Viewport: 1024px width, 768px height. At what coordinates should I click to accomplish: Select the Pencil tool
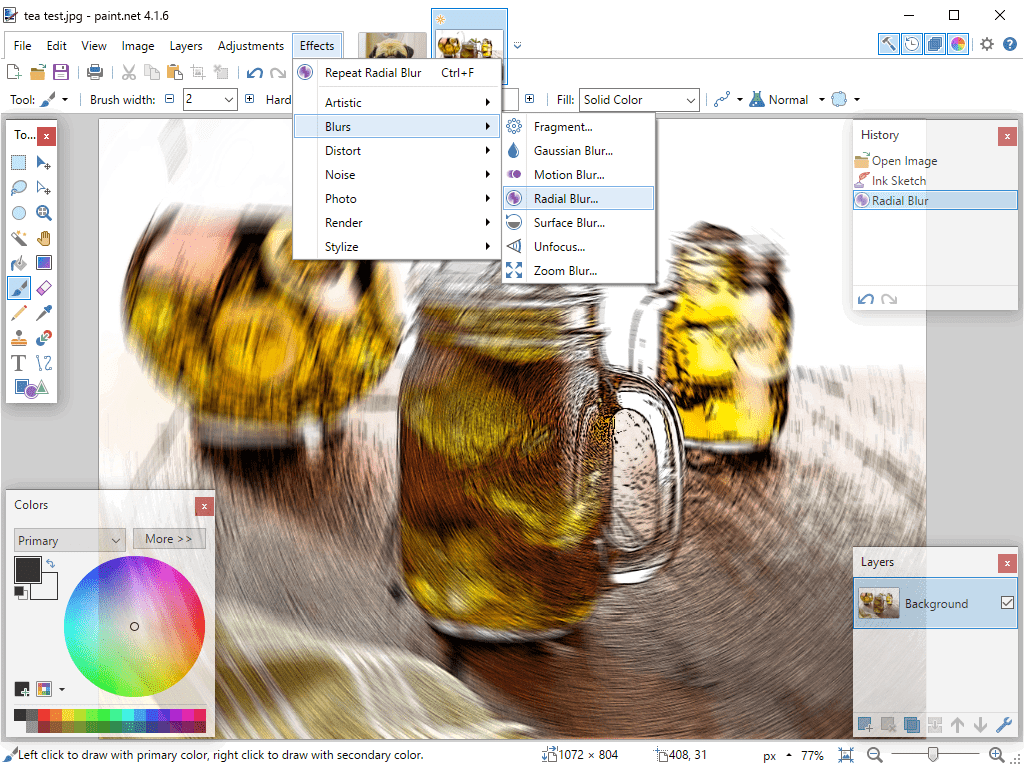tap(18, 313)
